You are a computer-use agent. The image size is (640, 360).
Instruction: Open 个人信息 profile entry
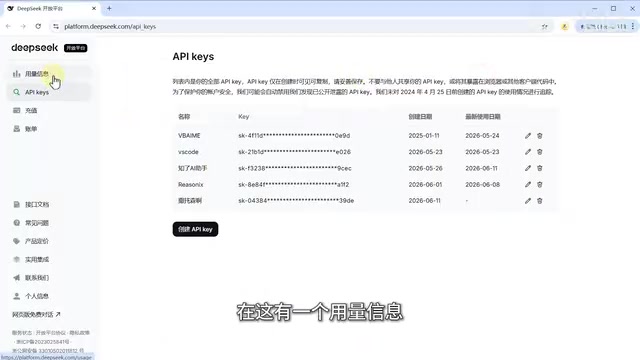click(x=37, y=296)
